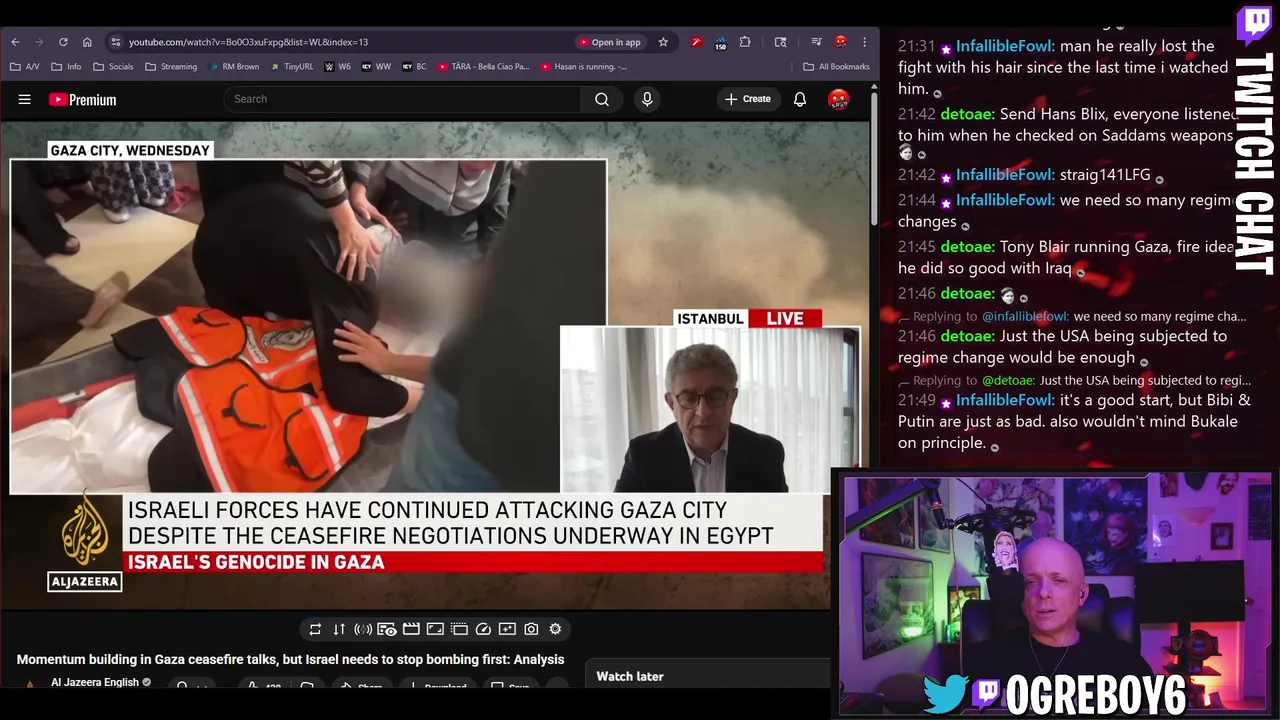Go back with the browser back arrow
The height and width of the screenshot is (720, 1280).
(x=15, y=42)
